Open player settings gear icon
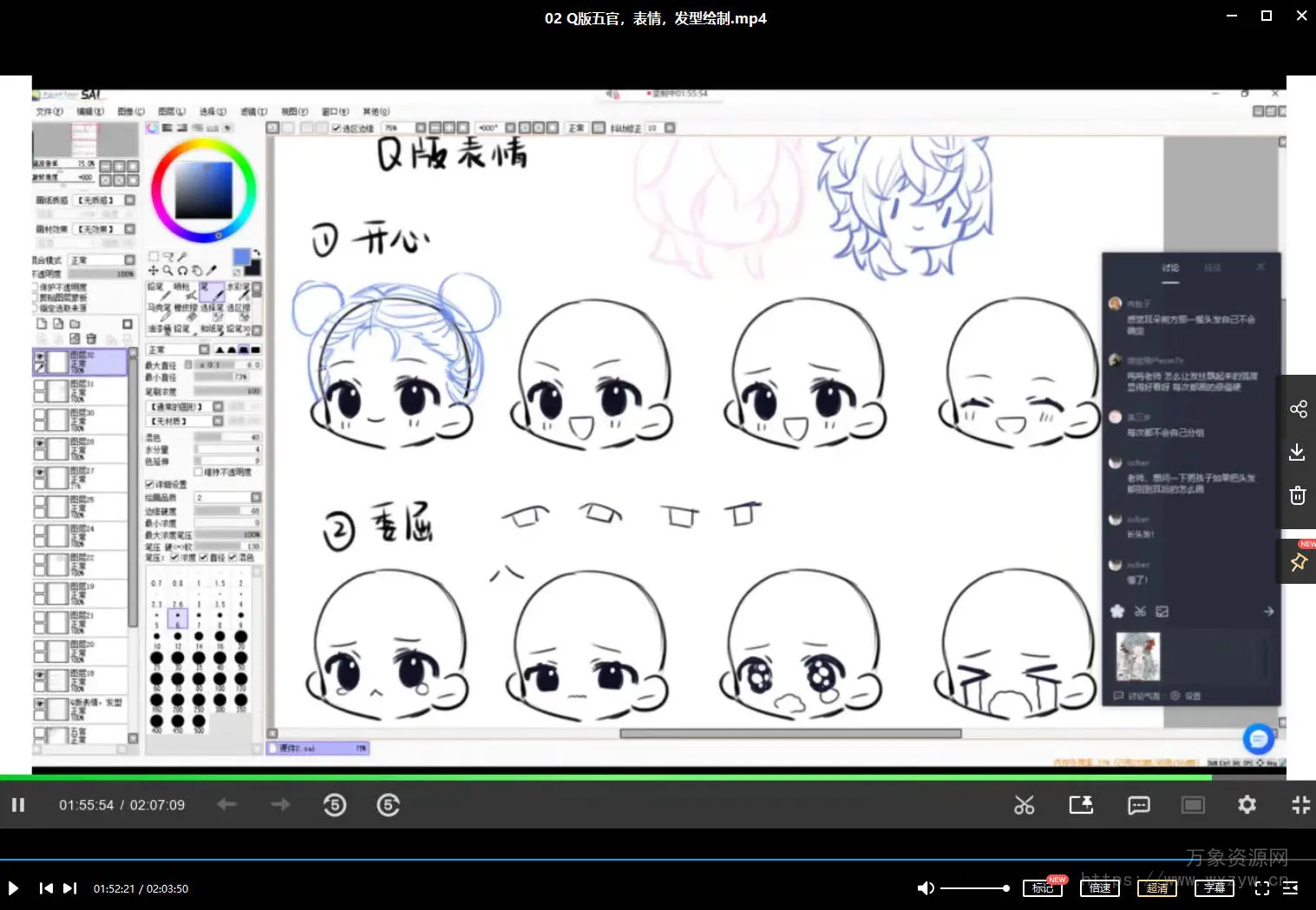 (x=1247, y=805)
